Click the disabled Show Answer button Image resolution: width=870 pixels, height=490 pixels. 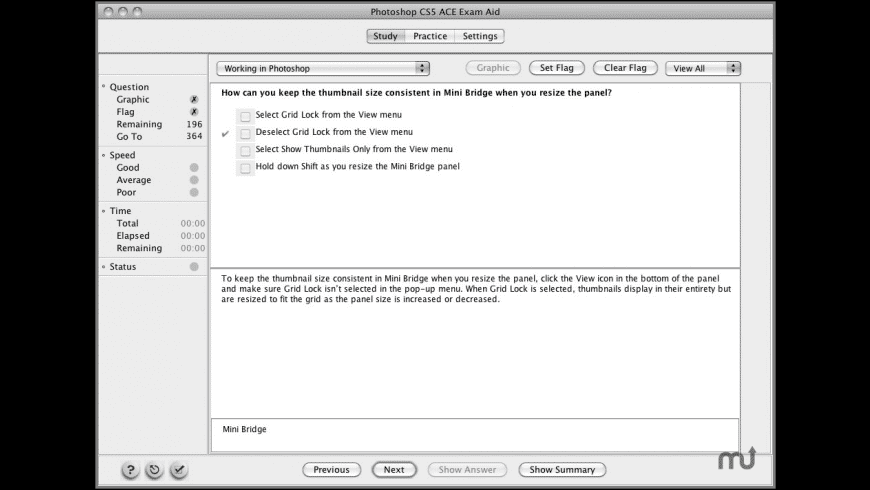[467, 469]
